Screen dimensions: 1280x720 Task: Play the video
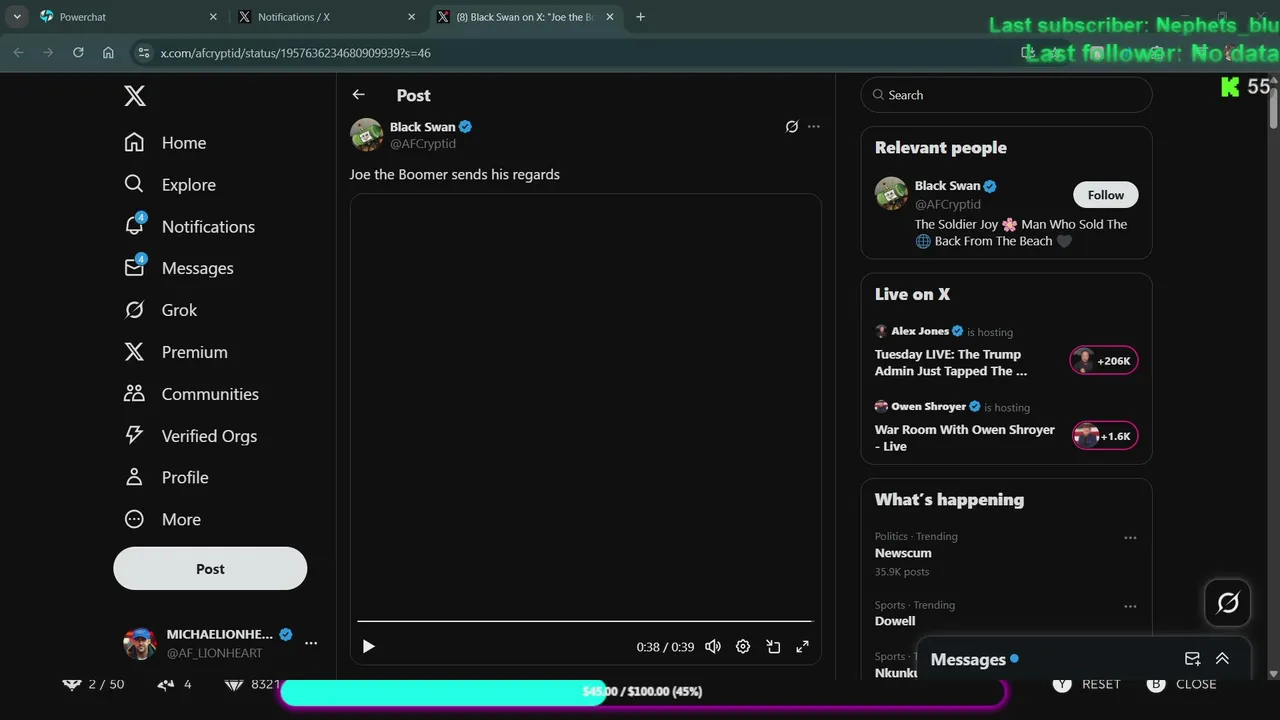point(368,646)
